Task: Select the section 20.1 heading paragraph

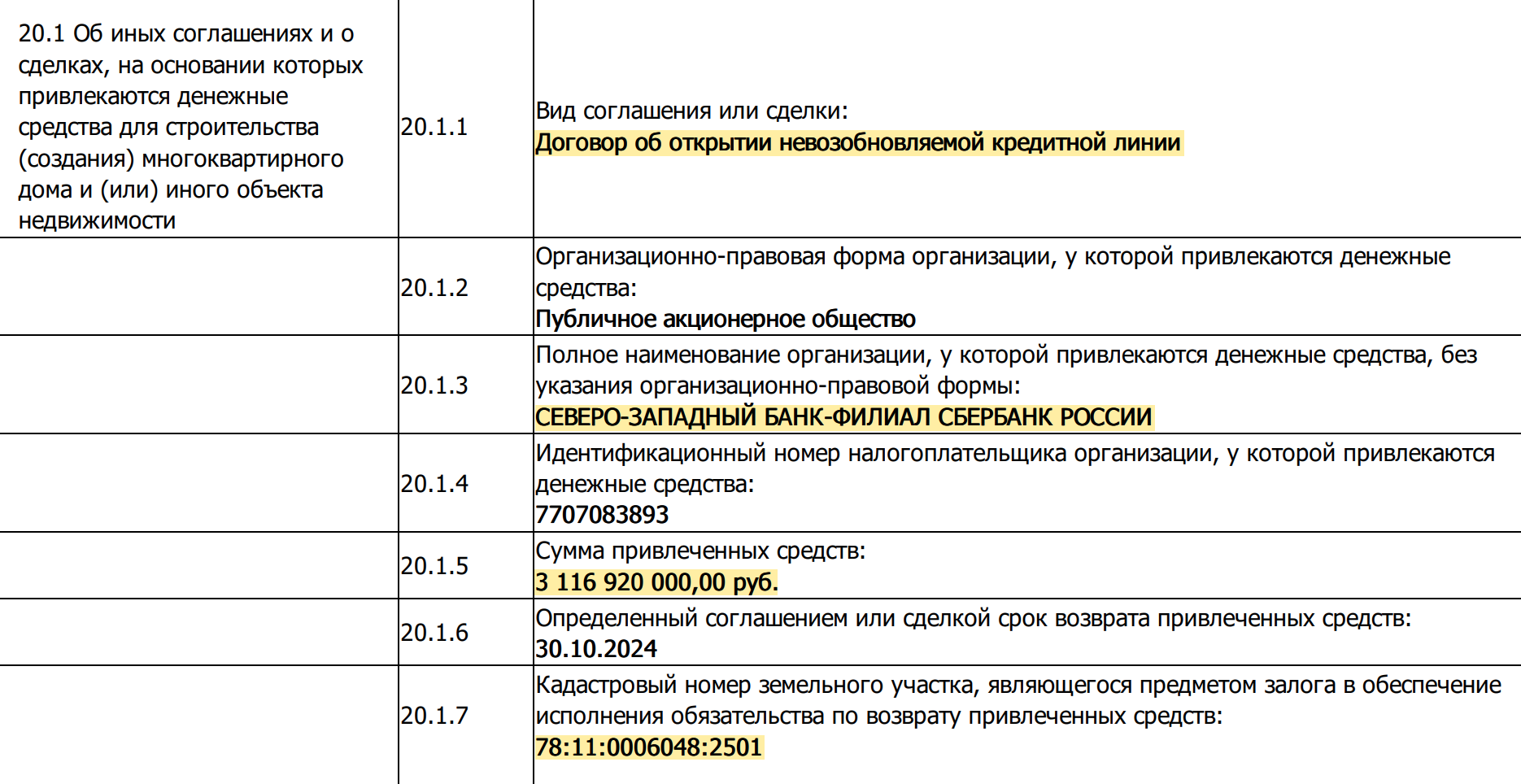Action: (x=190, y=127)
